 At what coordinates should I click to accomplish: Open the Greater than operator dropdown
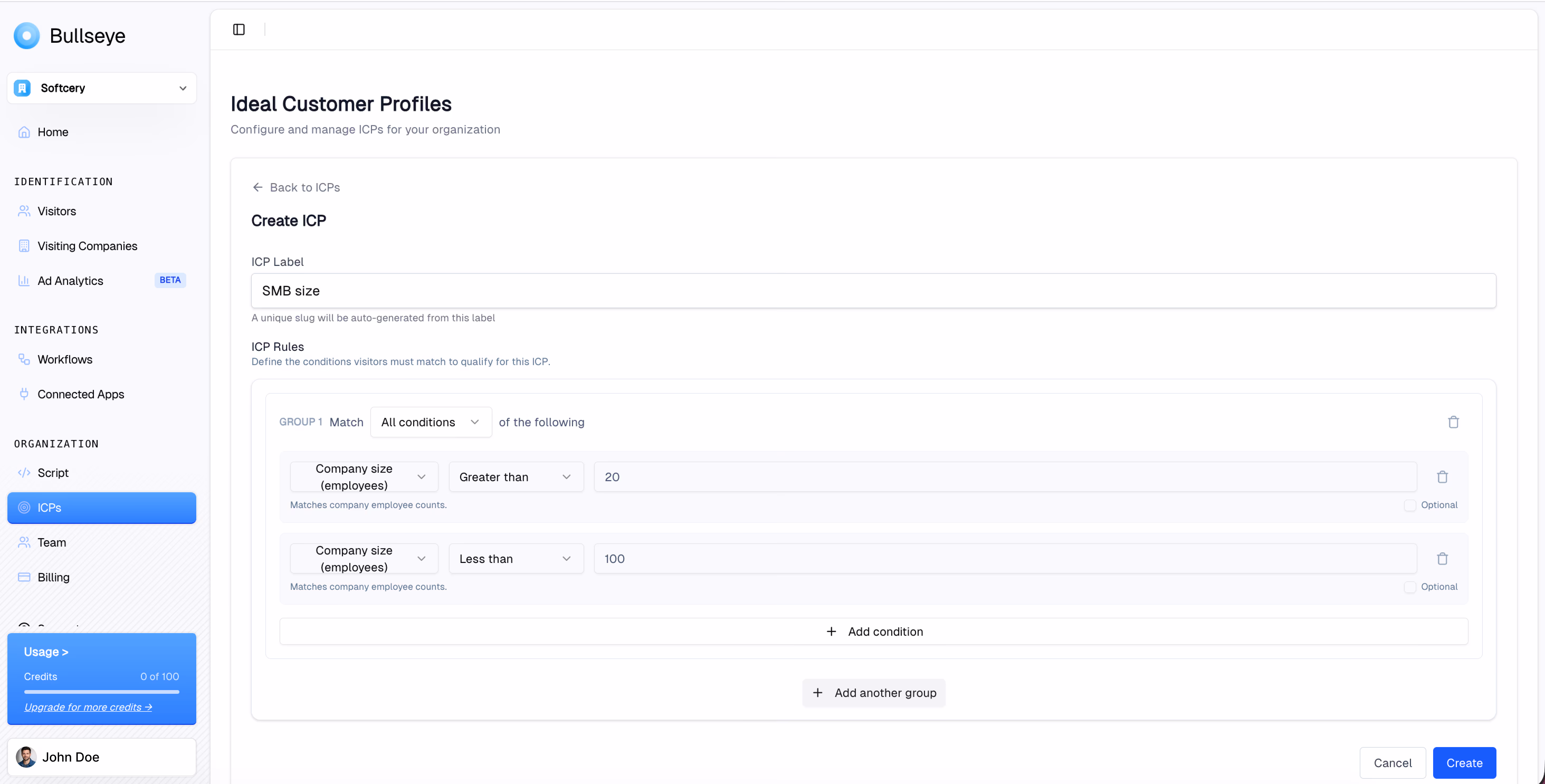click(x=516, y=477)
